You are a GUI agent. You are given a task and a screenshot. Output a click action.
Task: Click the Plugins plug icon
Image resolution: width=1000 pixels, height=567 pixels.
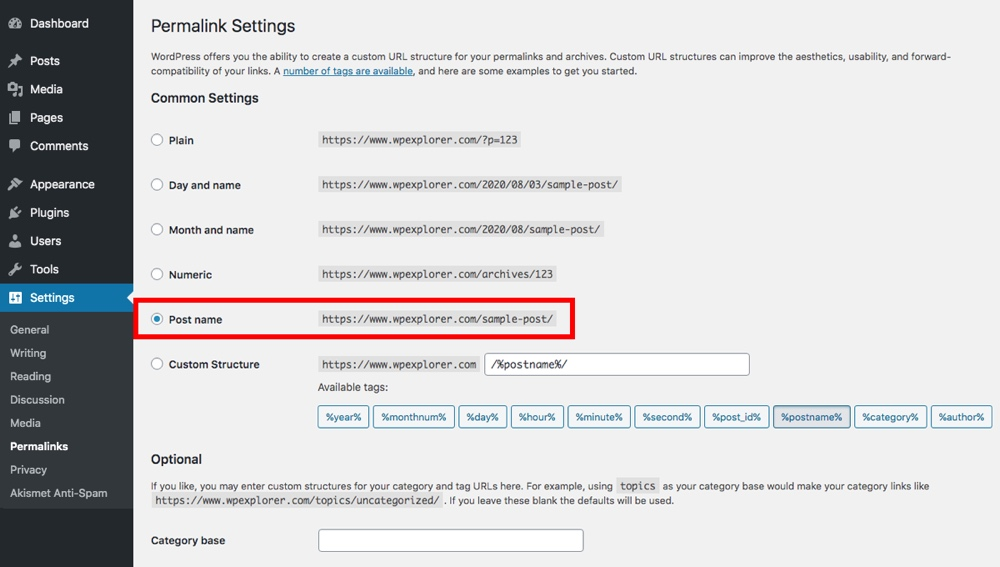[x=15, y=213]
